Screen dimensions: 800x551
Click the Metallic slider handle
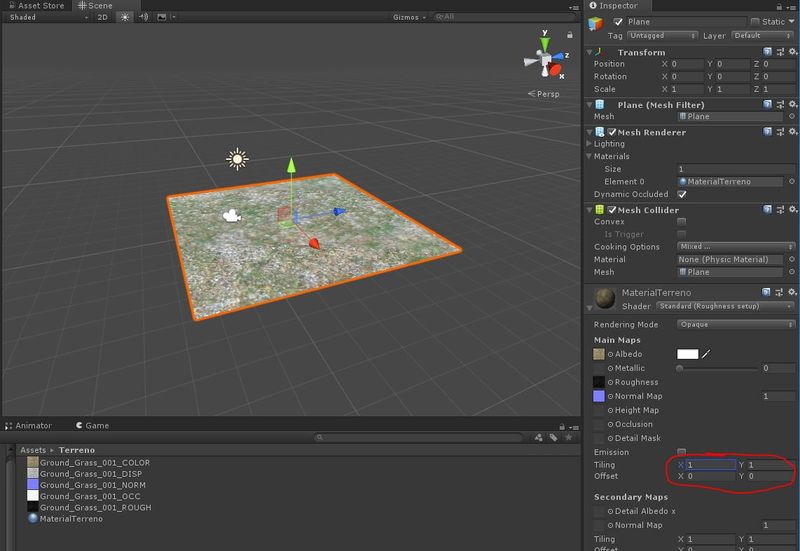pyautogui.click(x=680, y=368)
